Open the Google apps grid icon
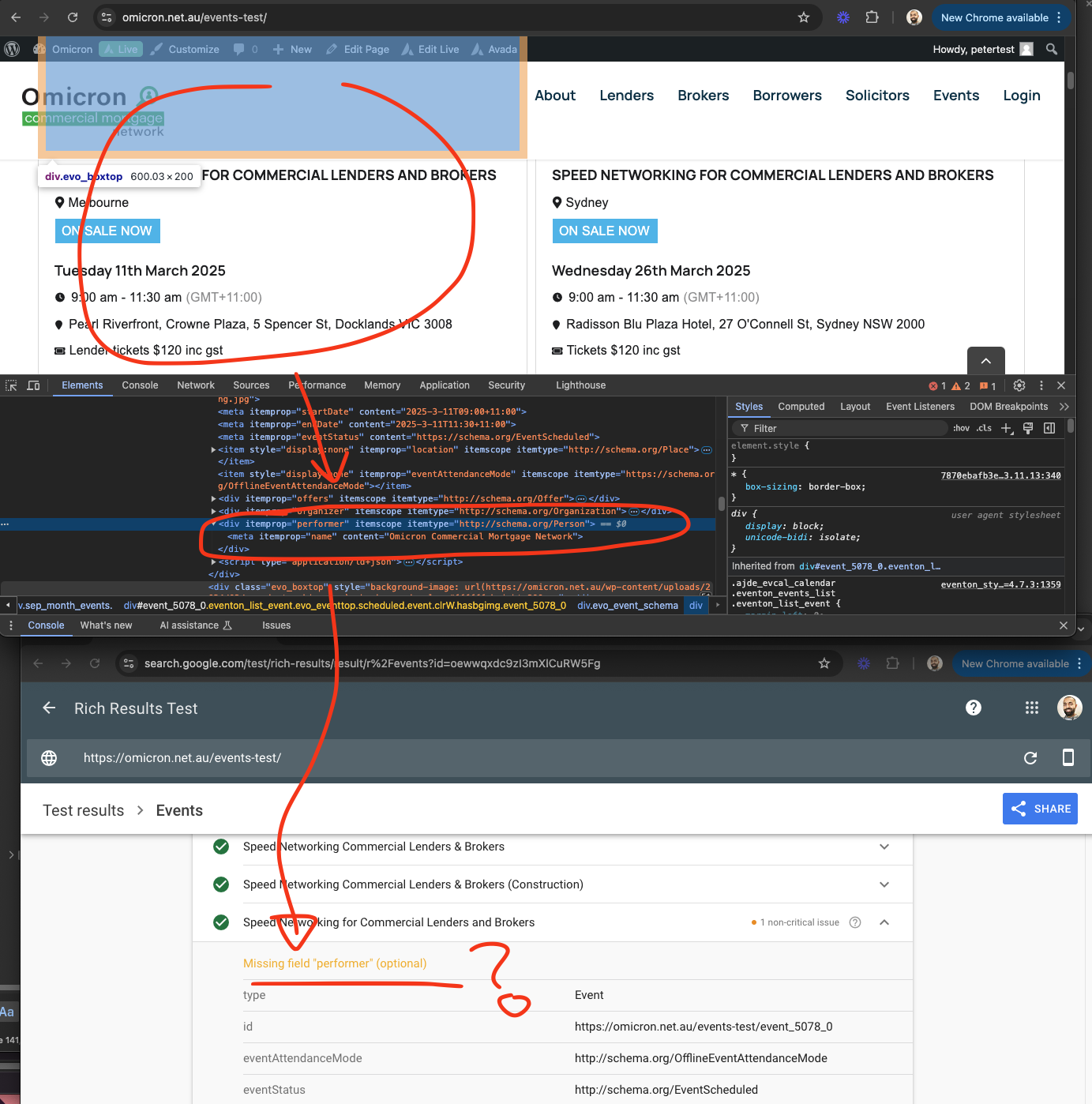Image resolution: width=1092 pixels, height=1104 pixels. pos(1032,708)
